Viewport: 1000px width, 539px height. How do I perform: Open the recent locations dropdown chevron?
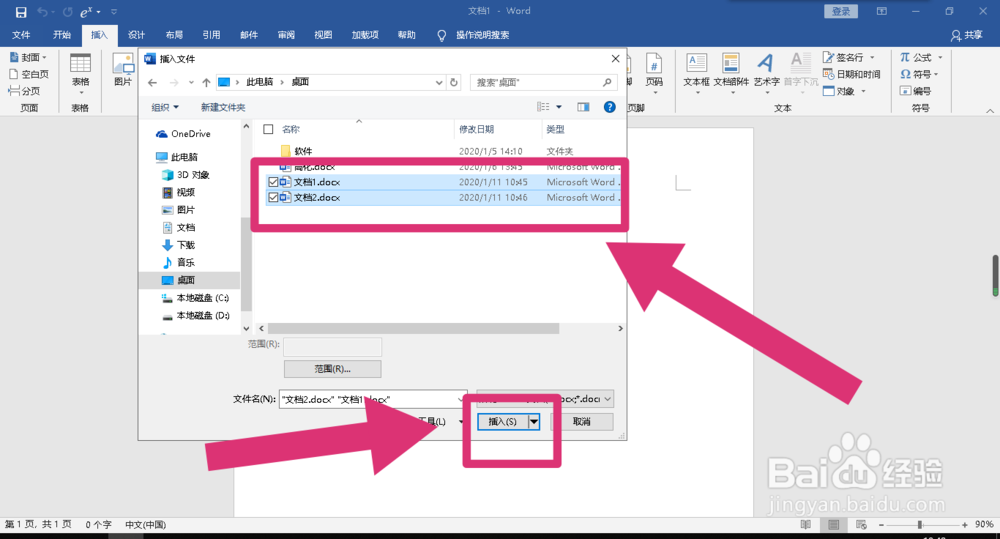191,82
